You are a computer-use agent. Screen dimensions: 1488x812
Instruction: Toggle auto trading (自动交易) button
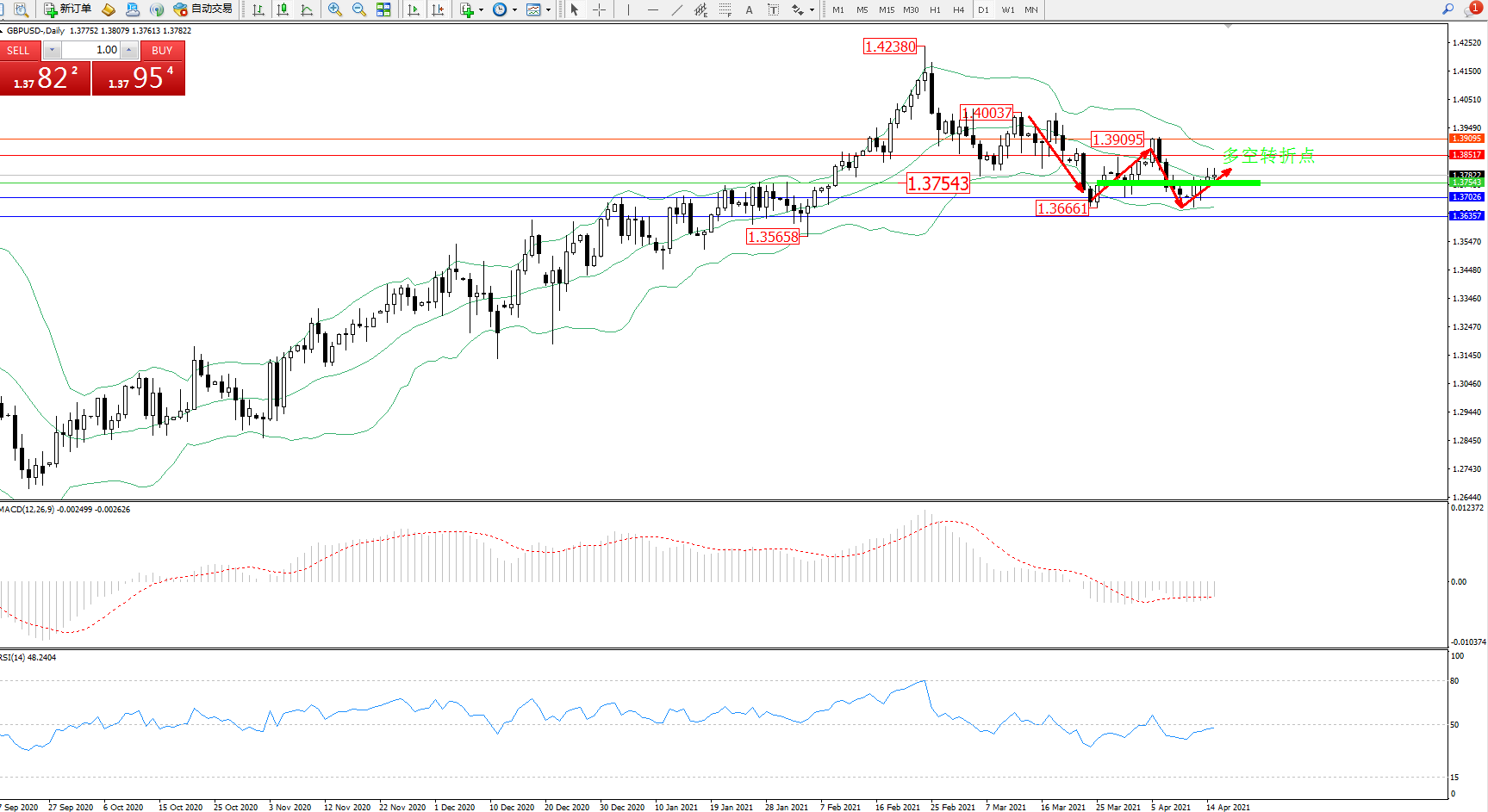[x=203, y=9]
